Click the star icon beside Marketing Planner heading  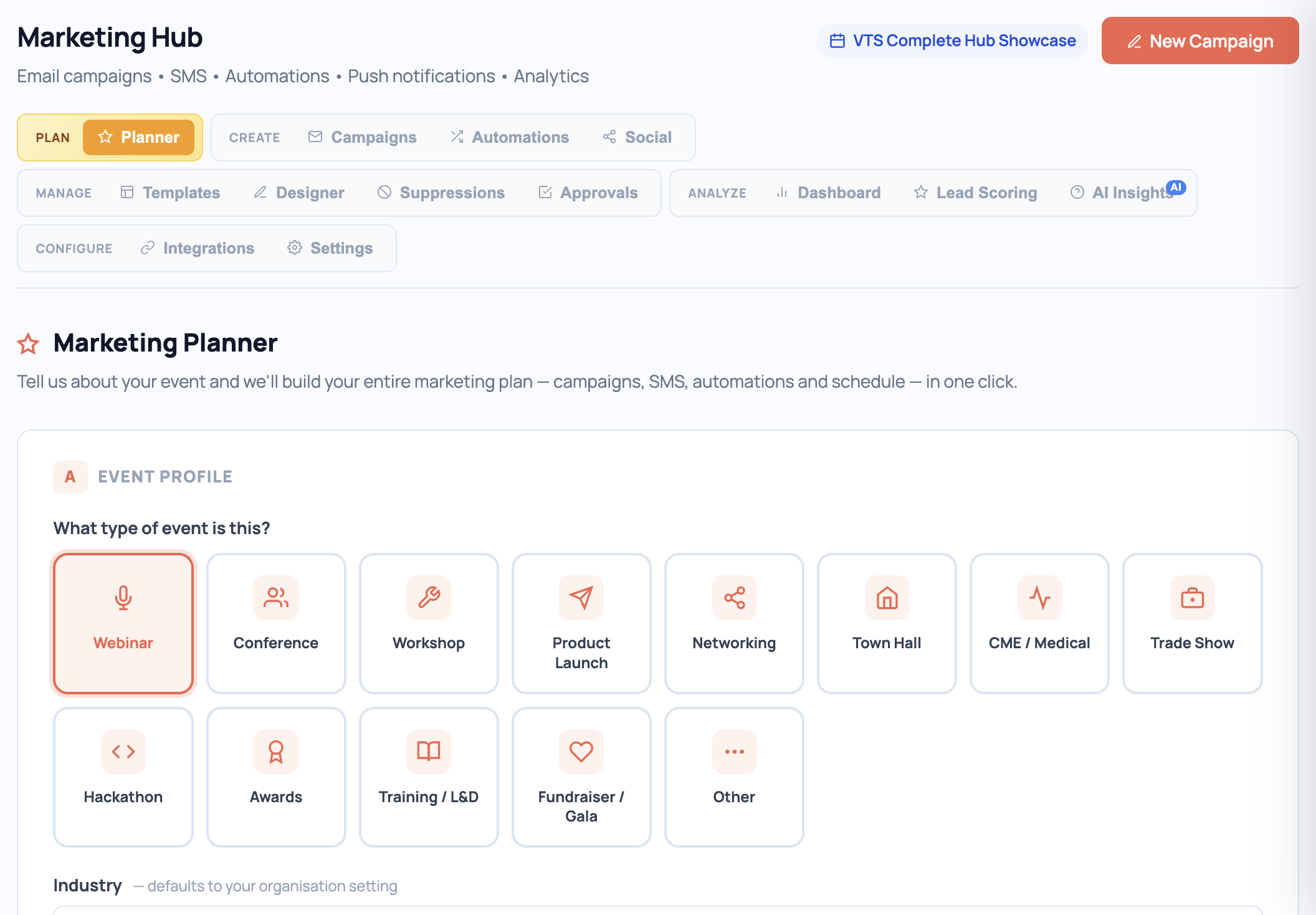[28, 343]
